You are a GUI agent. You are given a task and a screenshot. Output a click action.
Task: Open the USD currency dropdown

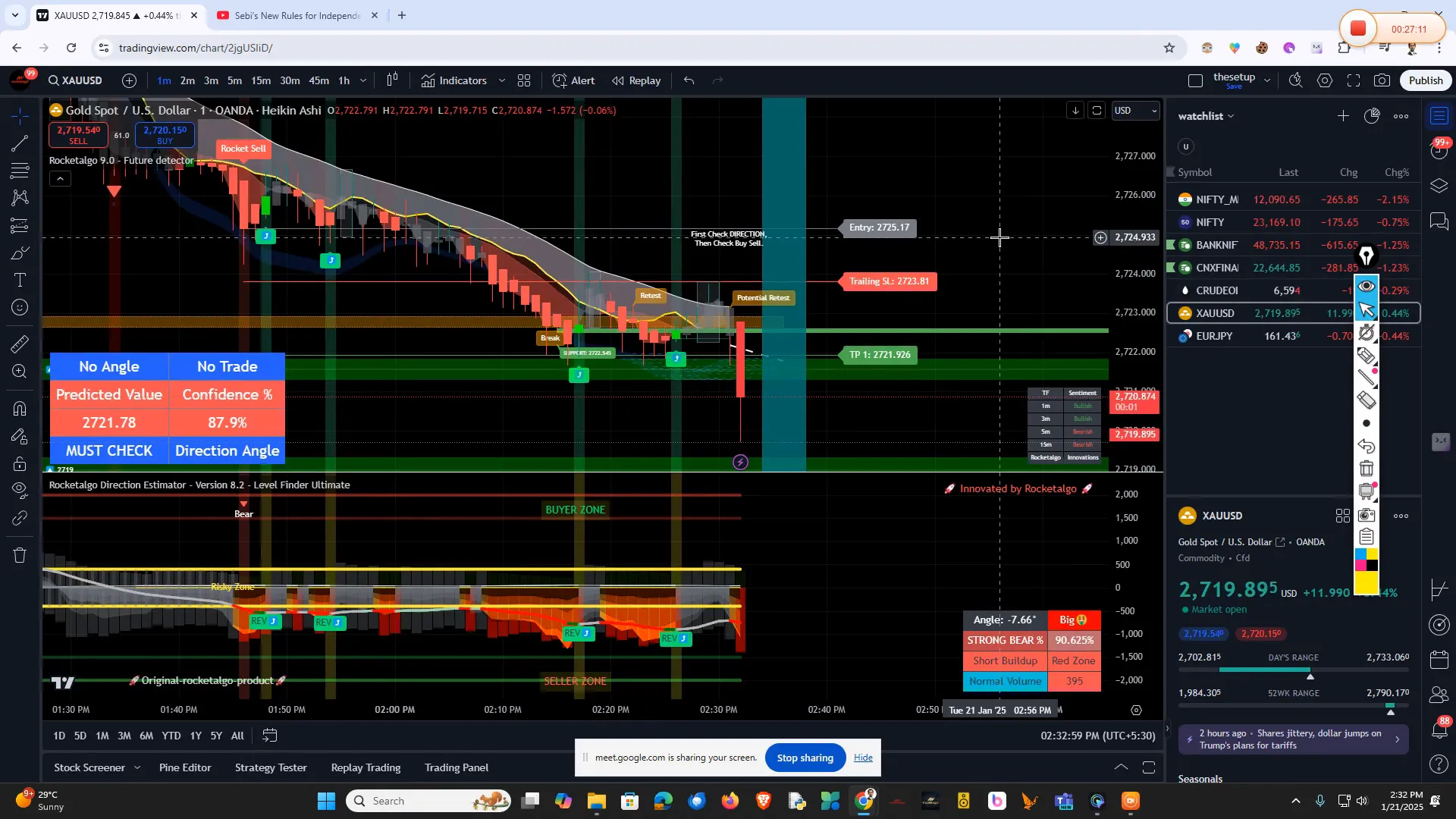1135,111
